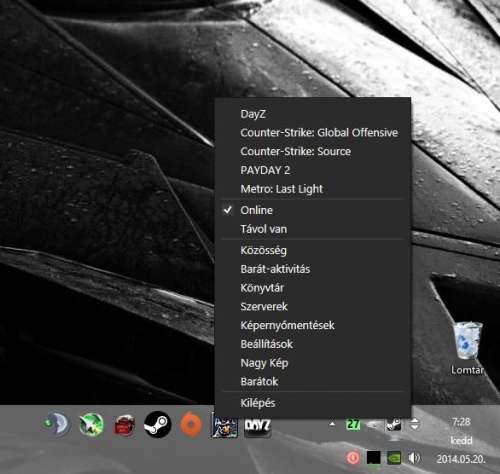
Task: Open the NVIDIA tray icon
Action: coord(394,458)
